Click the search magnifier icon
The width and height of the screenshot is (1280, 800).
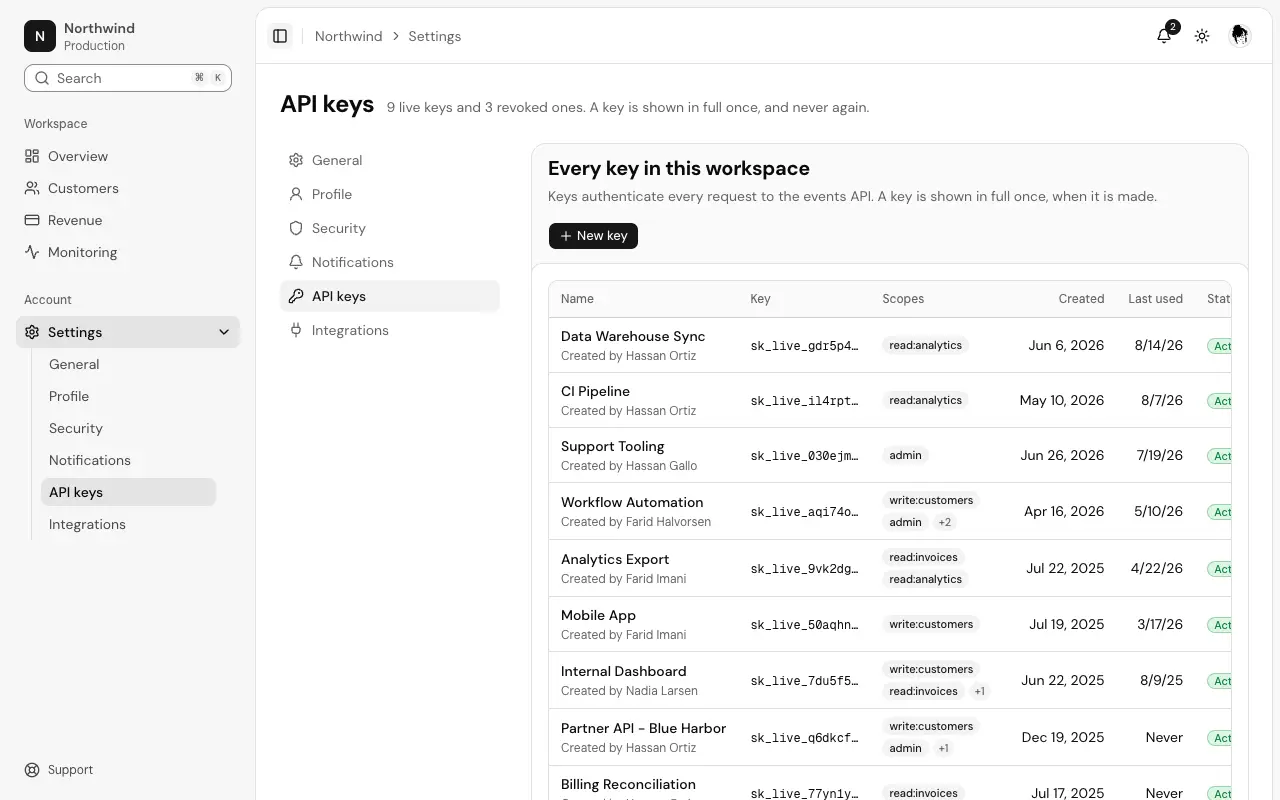click(x=42, y=78)
